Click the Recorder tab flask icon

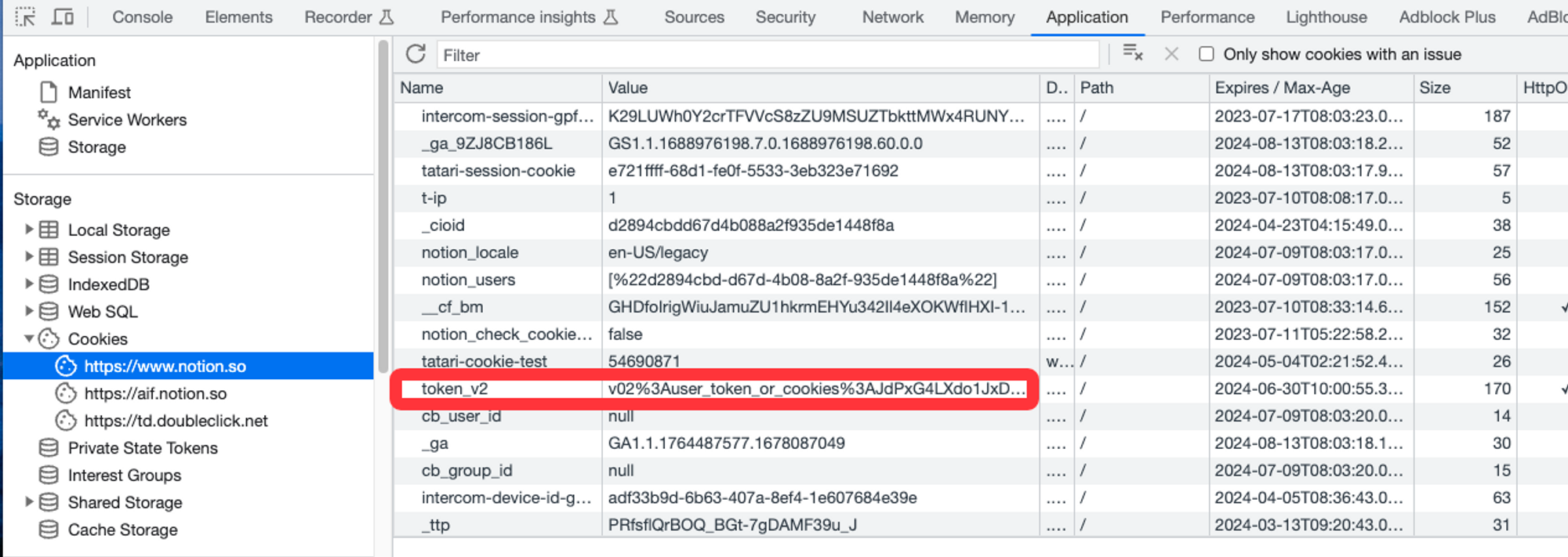click(387, 17)
